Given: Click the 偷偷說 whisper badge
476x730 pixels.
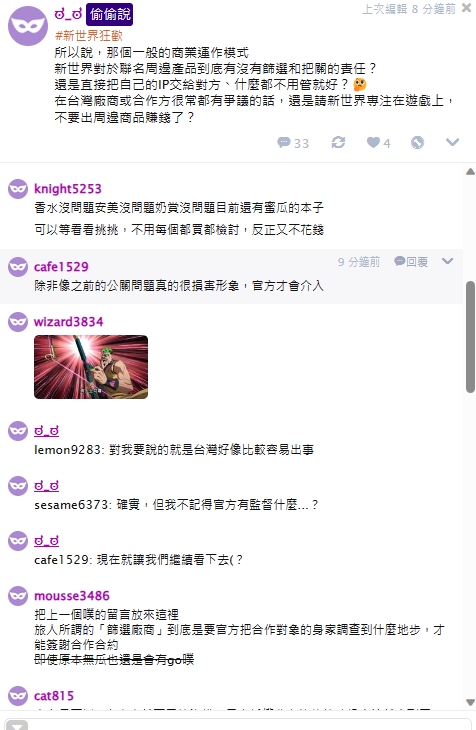Looking at the screenshot, I should pos(109,14).
